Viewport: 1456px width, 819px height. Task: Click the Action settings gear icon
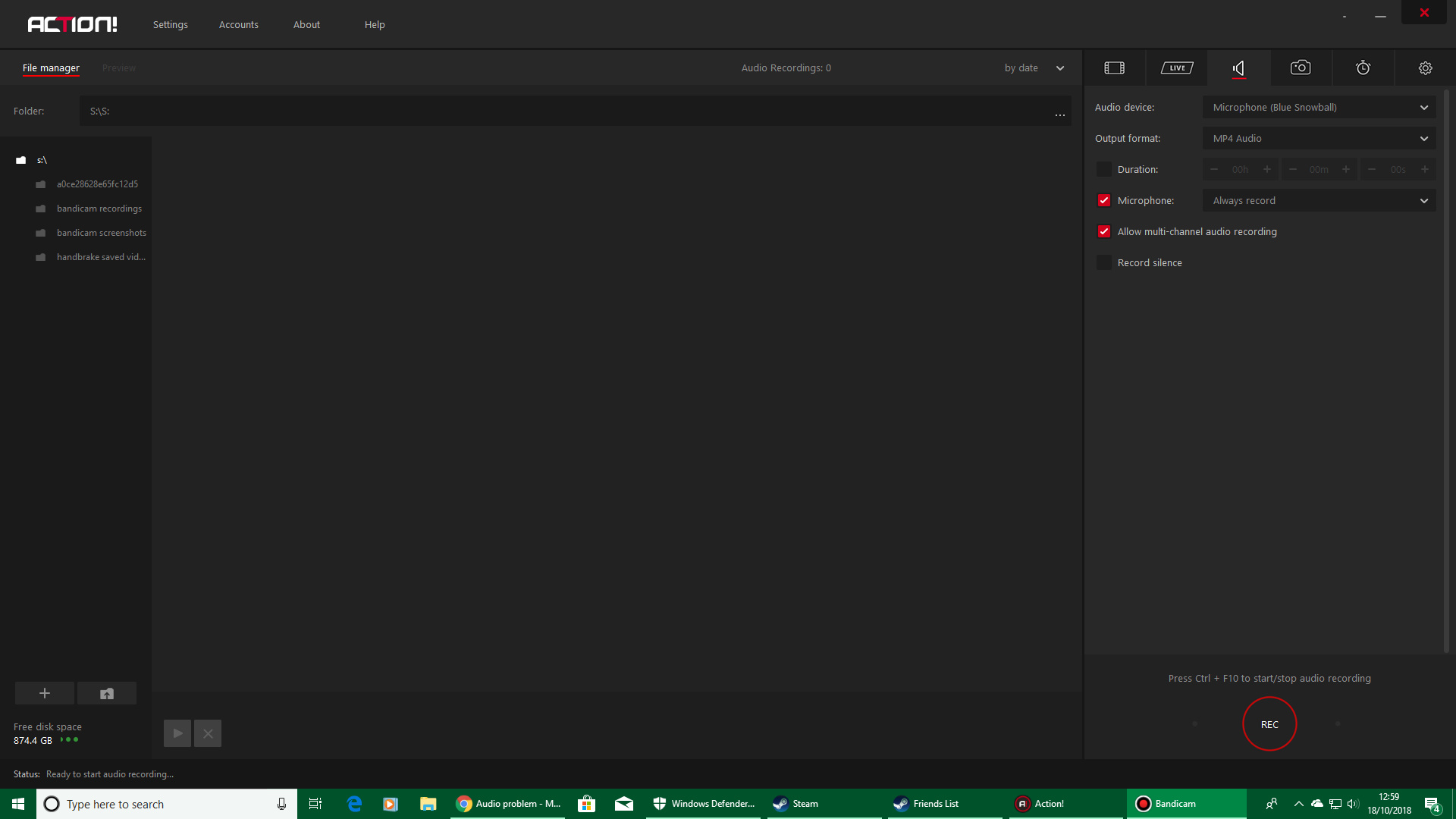click(x=1425, y=68)
